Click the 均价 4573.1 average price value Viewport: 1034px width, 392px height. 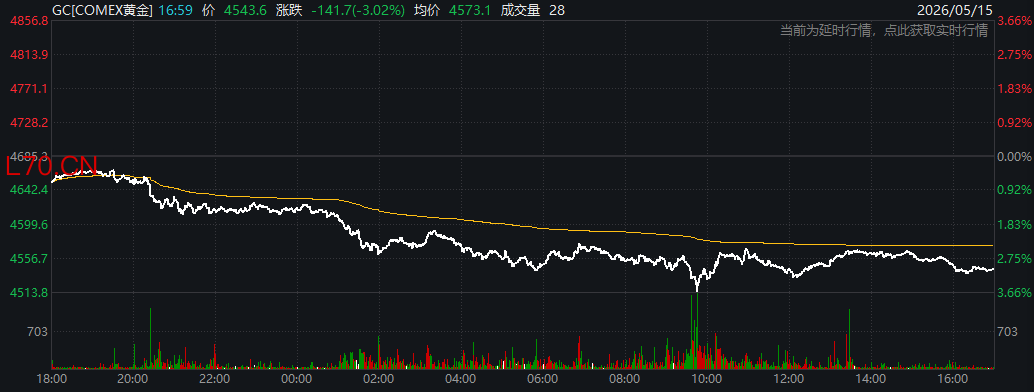tap(471, 10)
